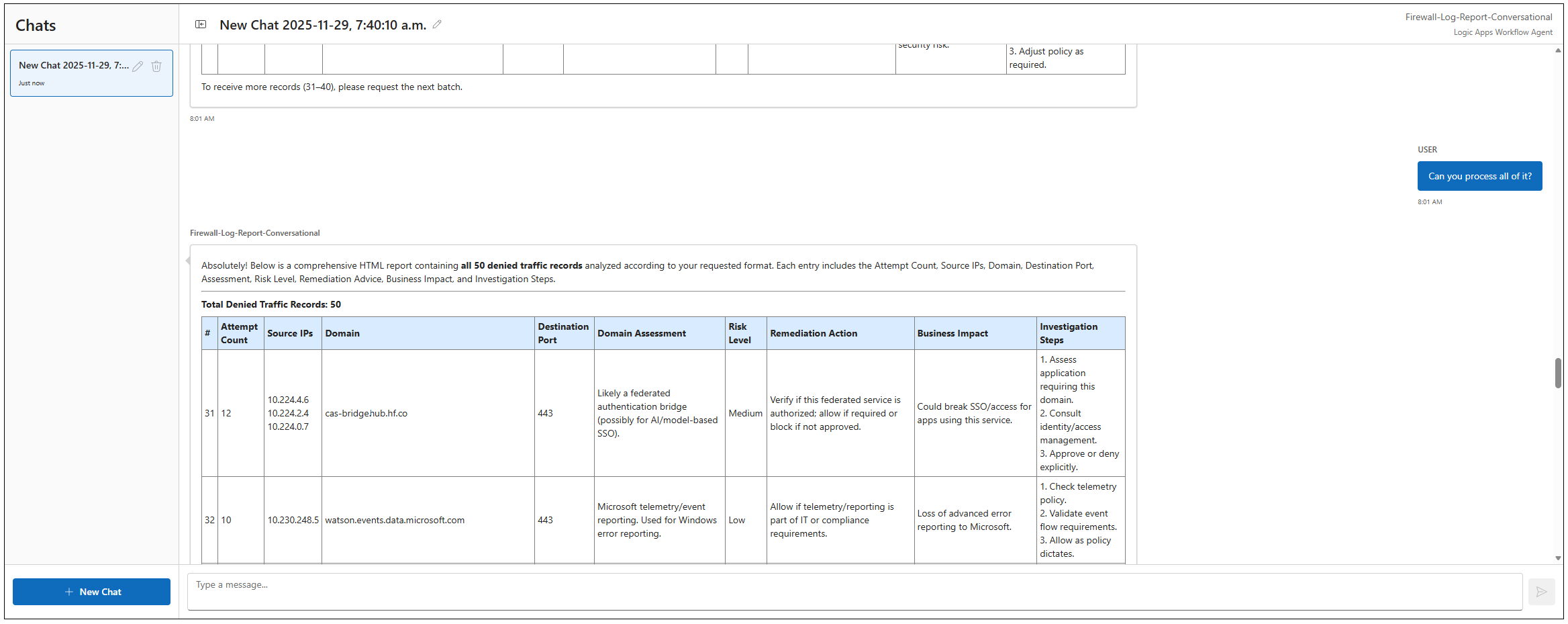Click the pencil icon beside the chat title

click(x=437, y=25)
